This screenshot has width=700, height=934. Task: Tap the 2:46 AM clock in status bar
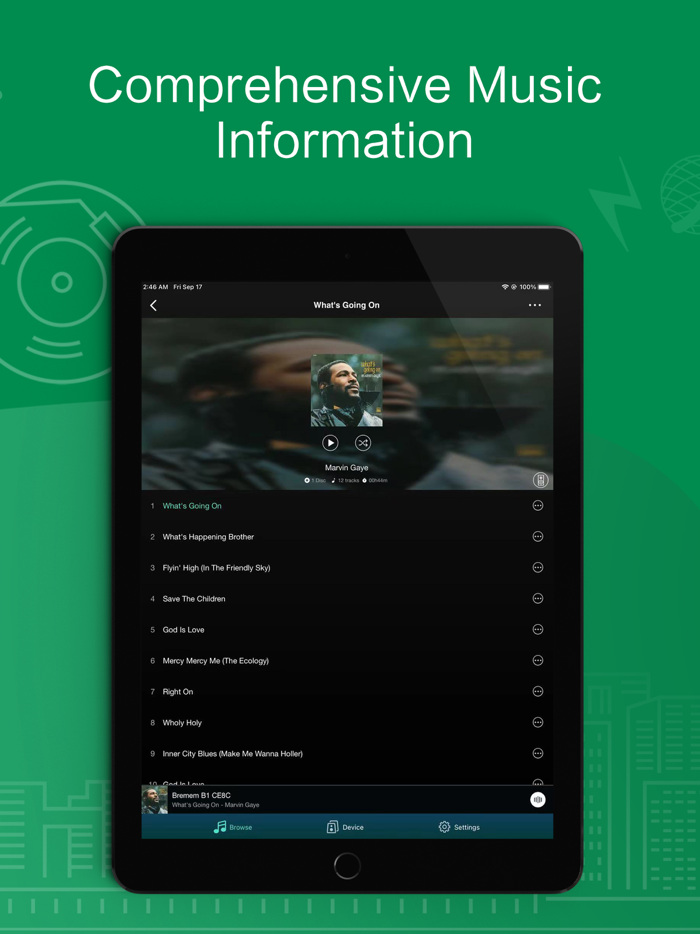155,287
